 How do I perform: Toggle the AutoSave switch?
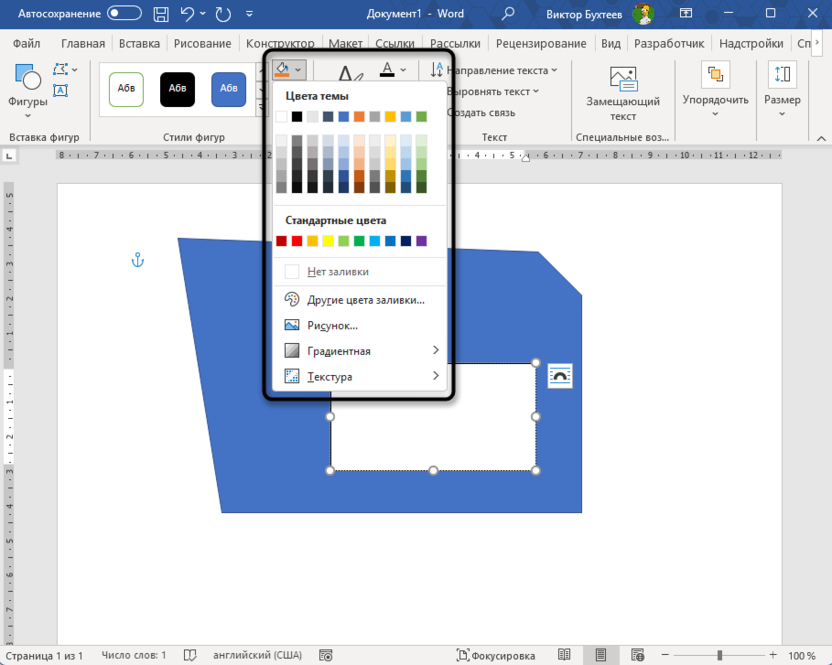pyautogui.click(x=124, y=14)
